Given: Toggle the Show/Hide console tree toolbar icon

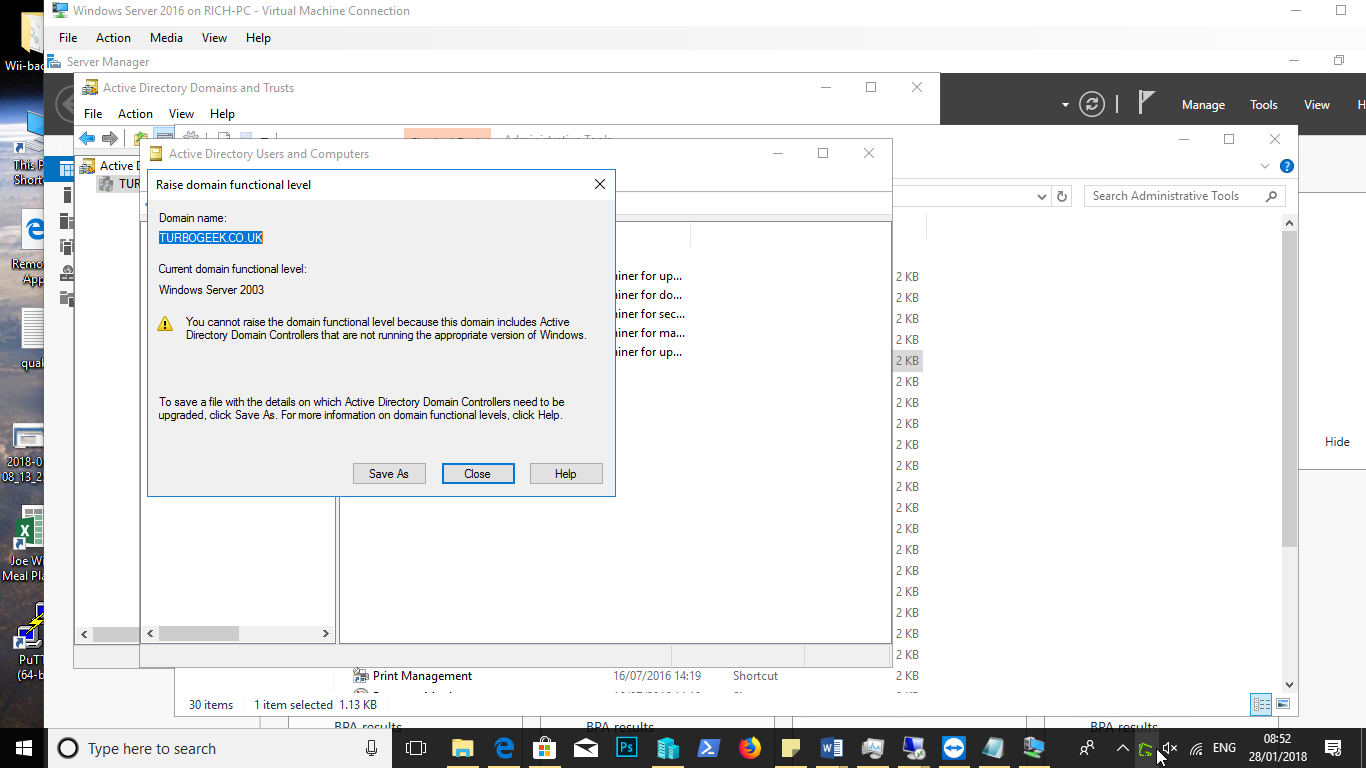Looking at the screenshot, I should pos(164,137).
